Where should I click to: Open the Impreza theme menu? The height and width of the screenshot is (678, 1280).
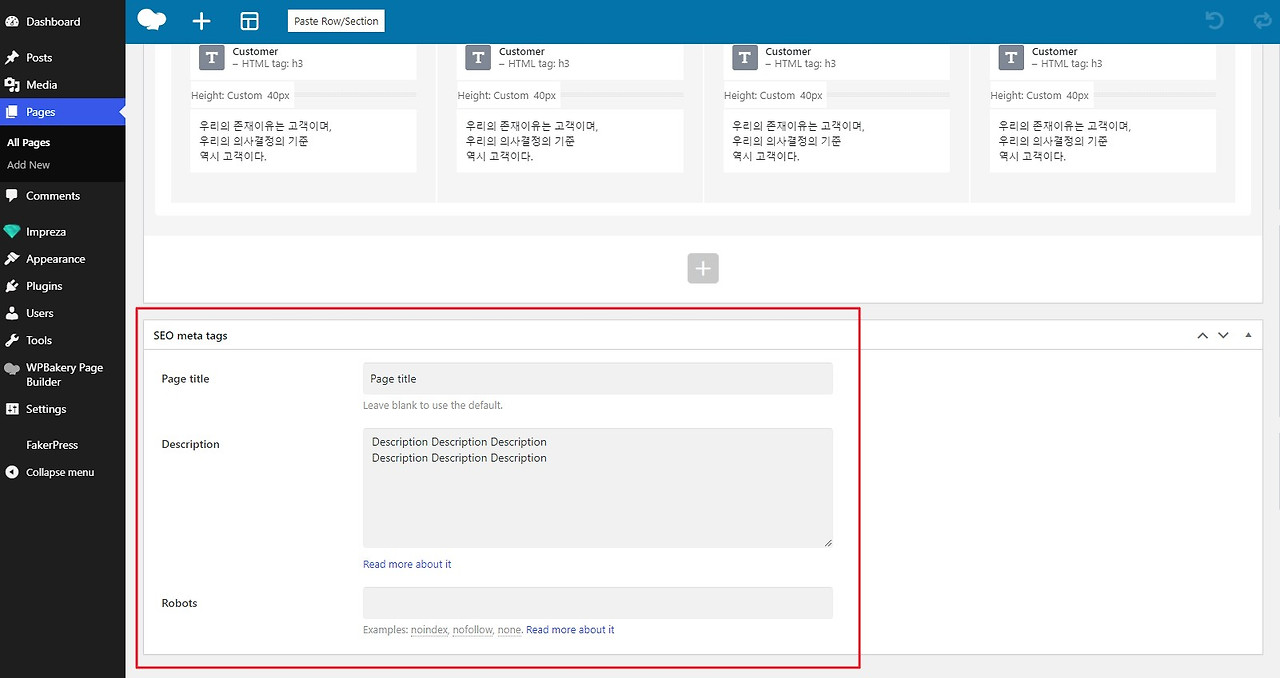(x=46, y=232)
